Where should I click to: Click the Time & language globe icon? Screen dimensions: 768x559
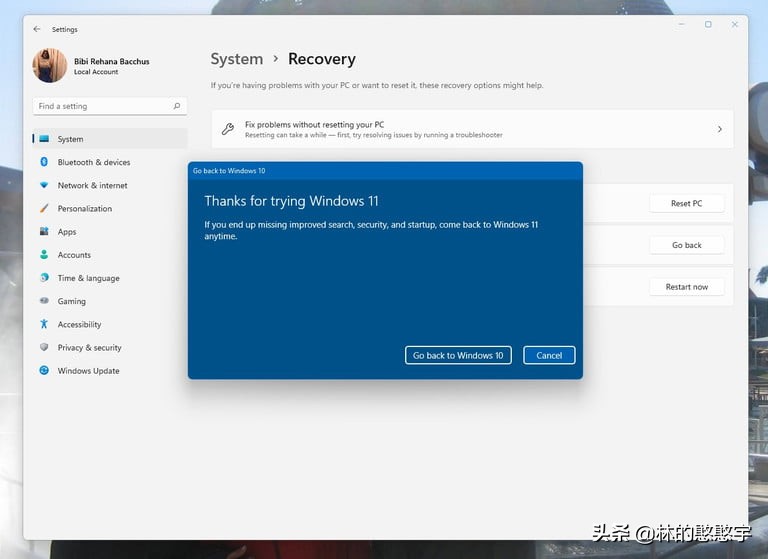[44, 278]
